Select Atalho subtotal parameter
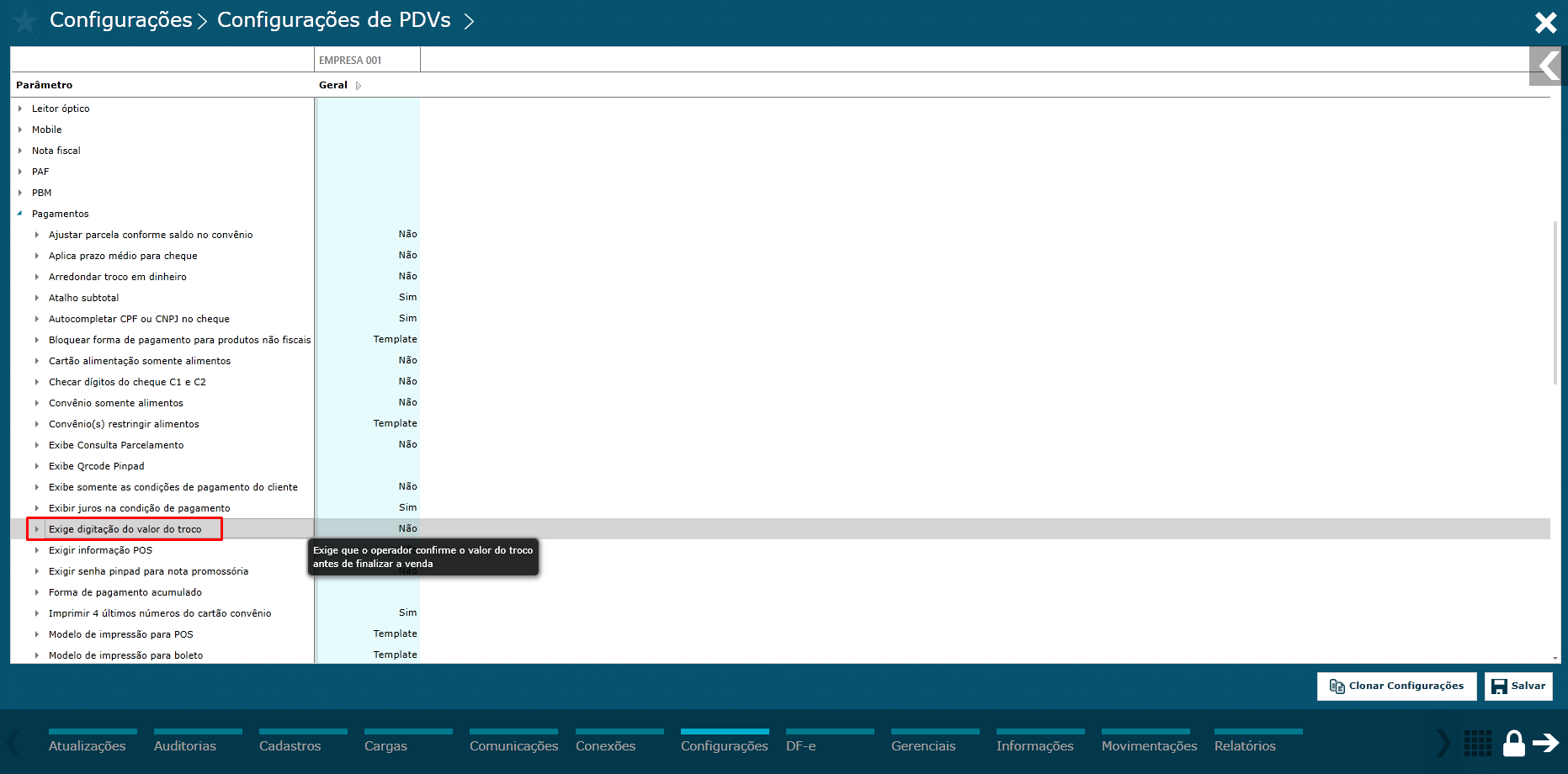Screen dimensions: 1568x774 [x=84, y=298]
